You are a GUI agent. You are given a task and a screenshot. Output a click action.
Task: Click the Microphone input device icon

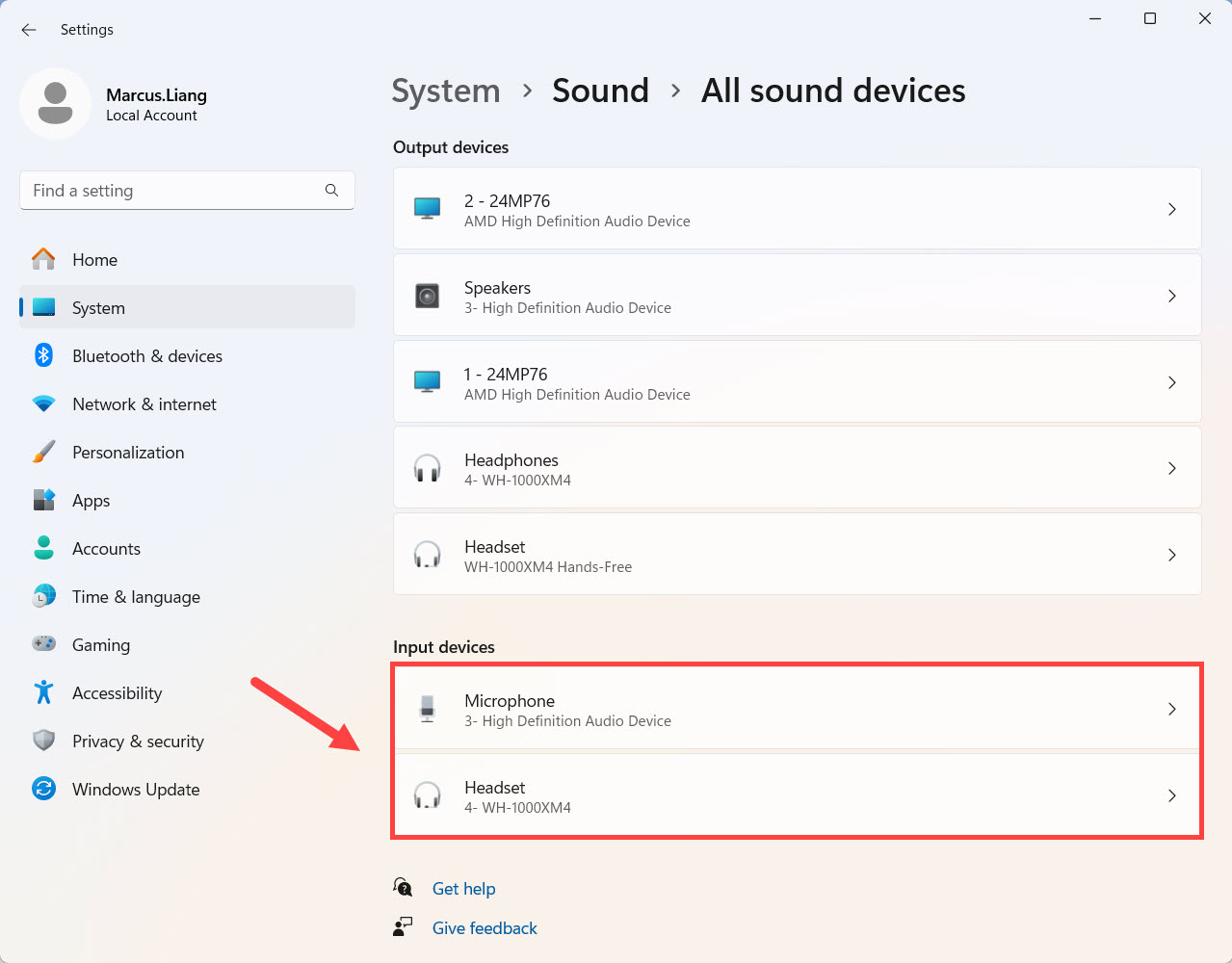click(x=427, y=709)
